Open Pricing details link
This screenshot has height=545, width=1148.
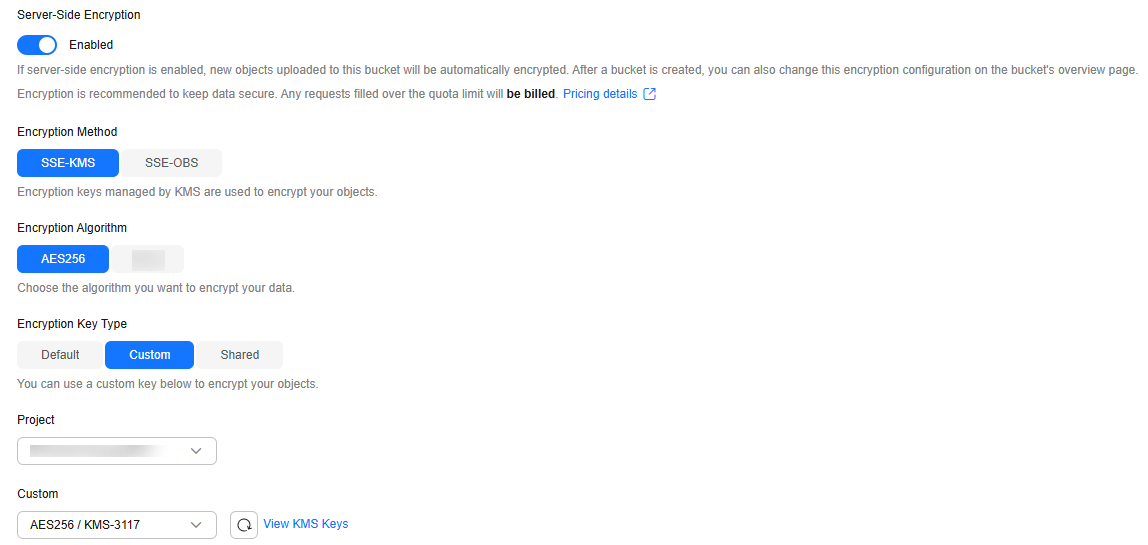(600, 94)
